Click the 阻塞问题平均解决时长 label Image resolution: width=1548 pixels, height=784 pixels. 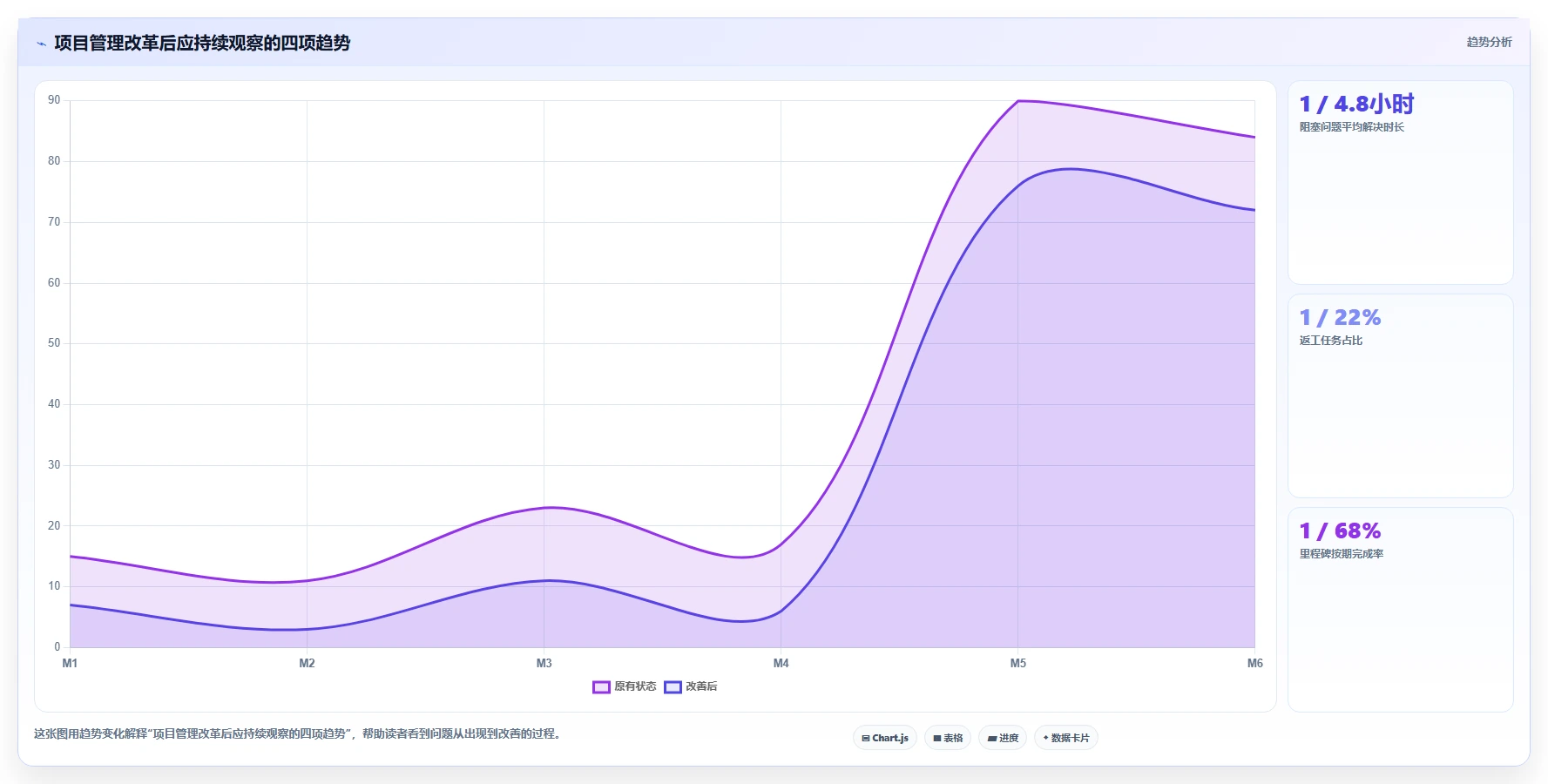point(1352,127)
